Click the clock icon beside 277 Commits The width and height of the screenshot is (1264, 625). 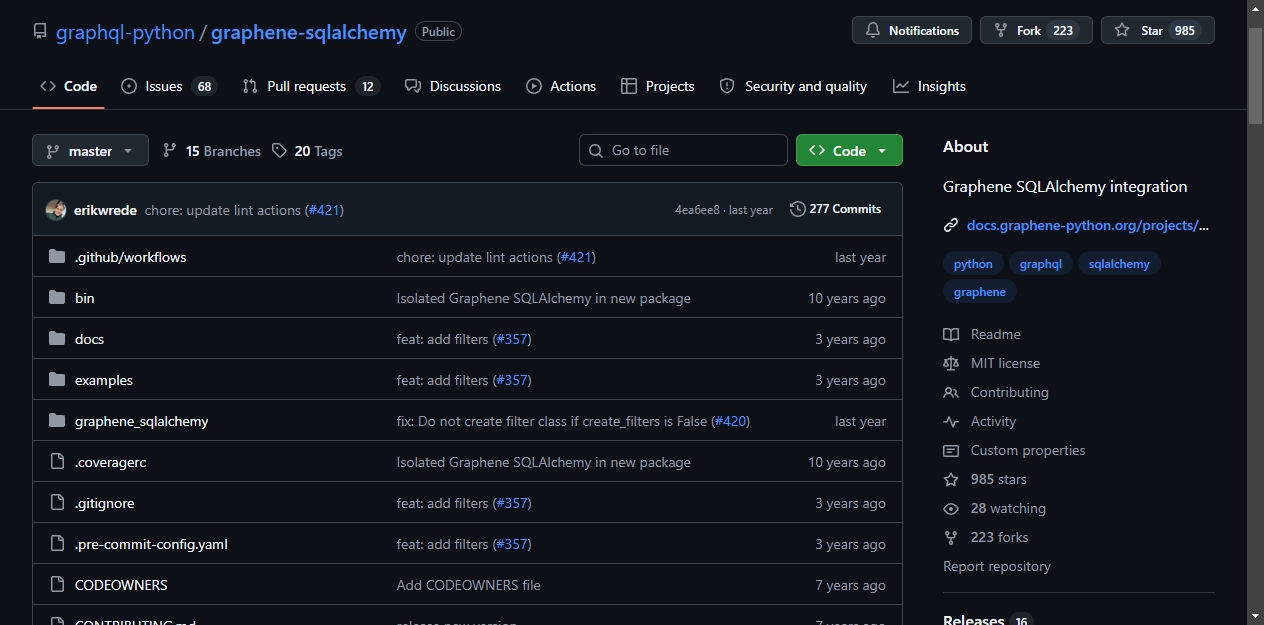pyautogui.click(x=797, y=209)
